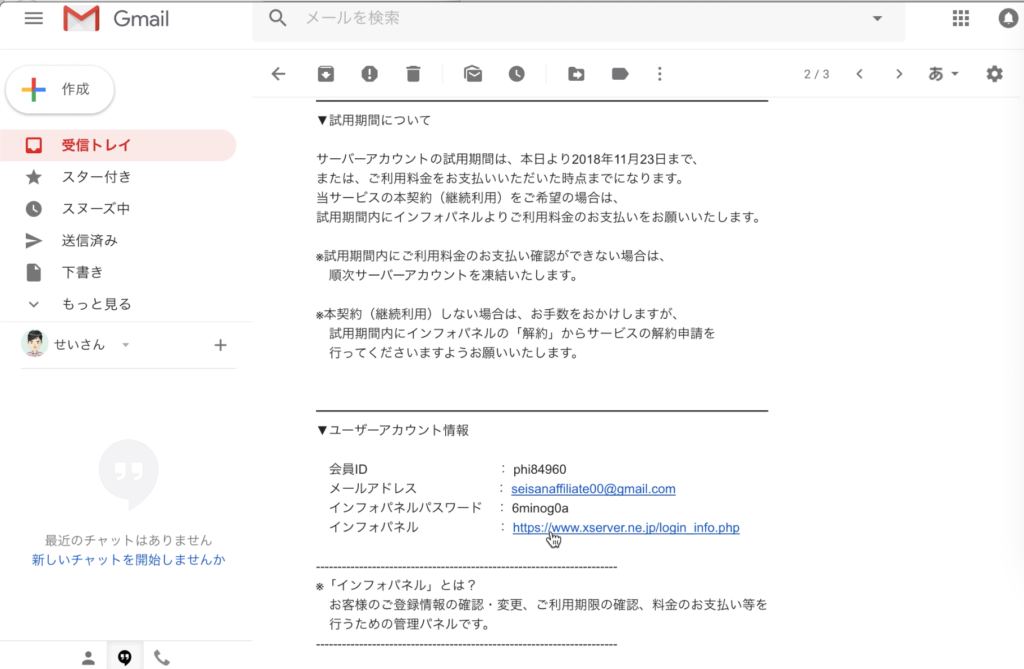Compose a new email with 作成
Viewport: 1024px width, 669px height.
(59, 89)
